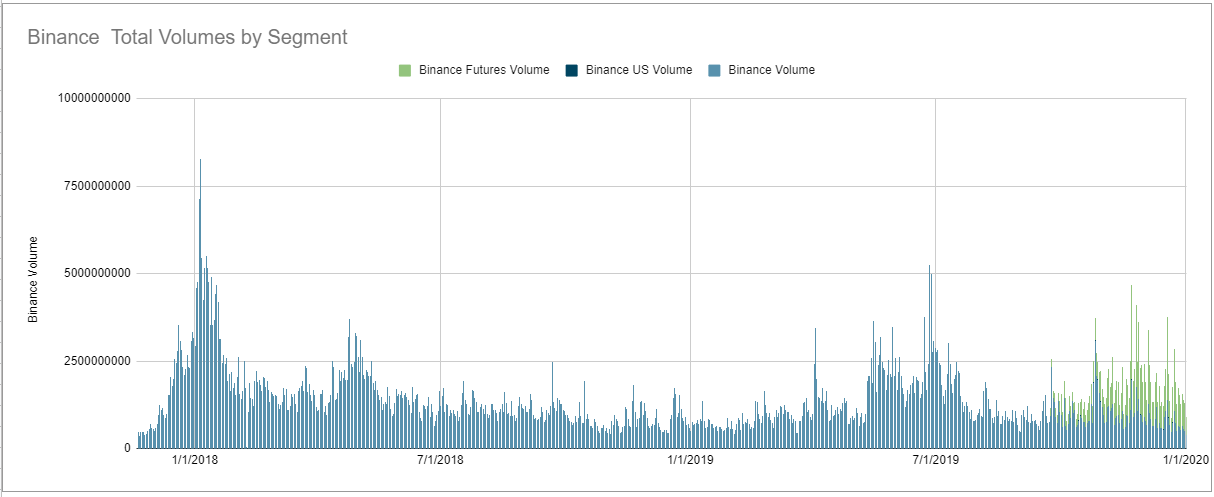Click the x-axis date 7/1/2019
The height and width of the screenshot is (497, 1214).
(x=935, y=461)
